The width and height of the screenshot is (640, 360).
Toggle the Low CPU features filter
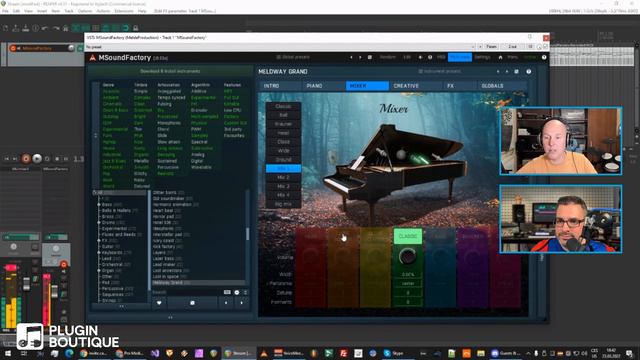[232, 110]
